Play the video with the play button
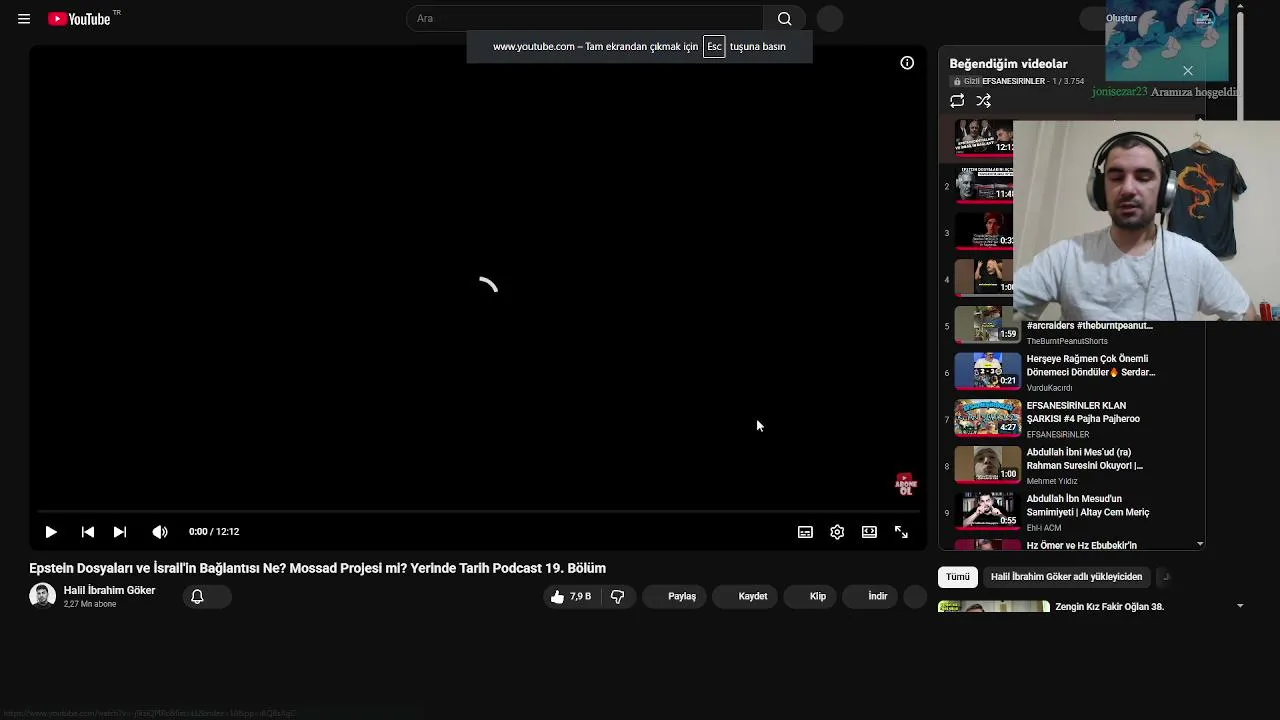Screen dimensions: 1280x720 pyautogui.click(x=51, y=532)
